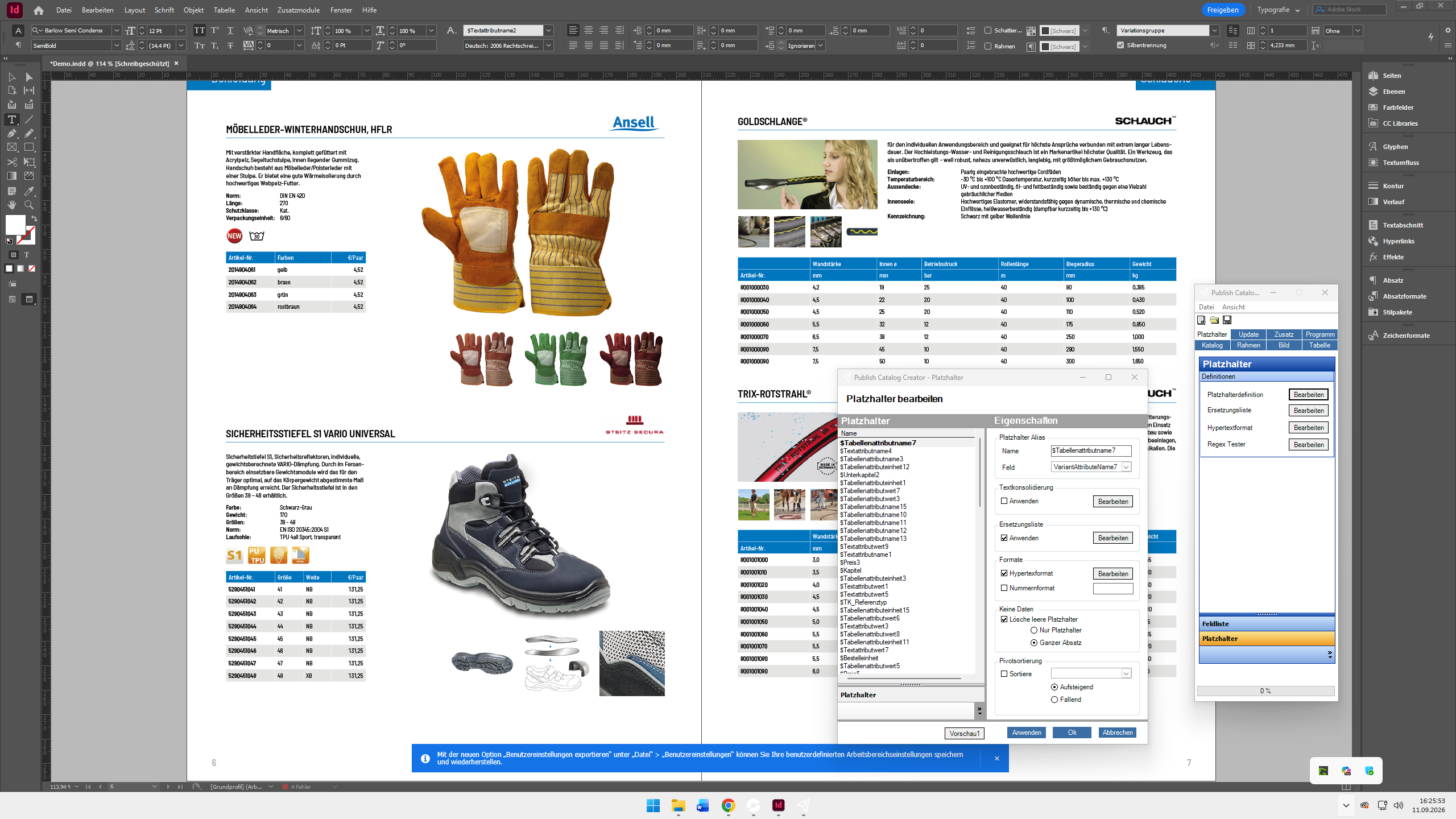Open the Textumfluss panel
Image resolution: width=1456 pixels, height=819 pixels.
pos(1400,163)
